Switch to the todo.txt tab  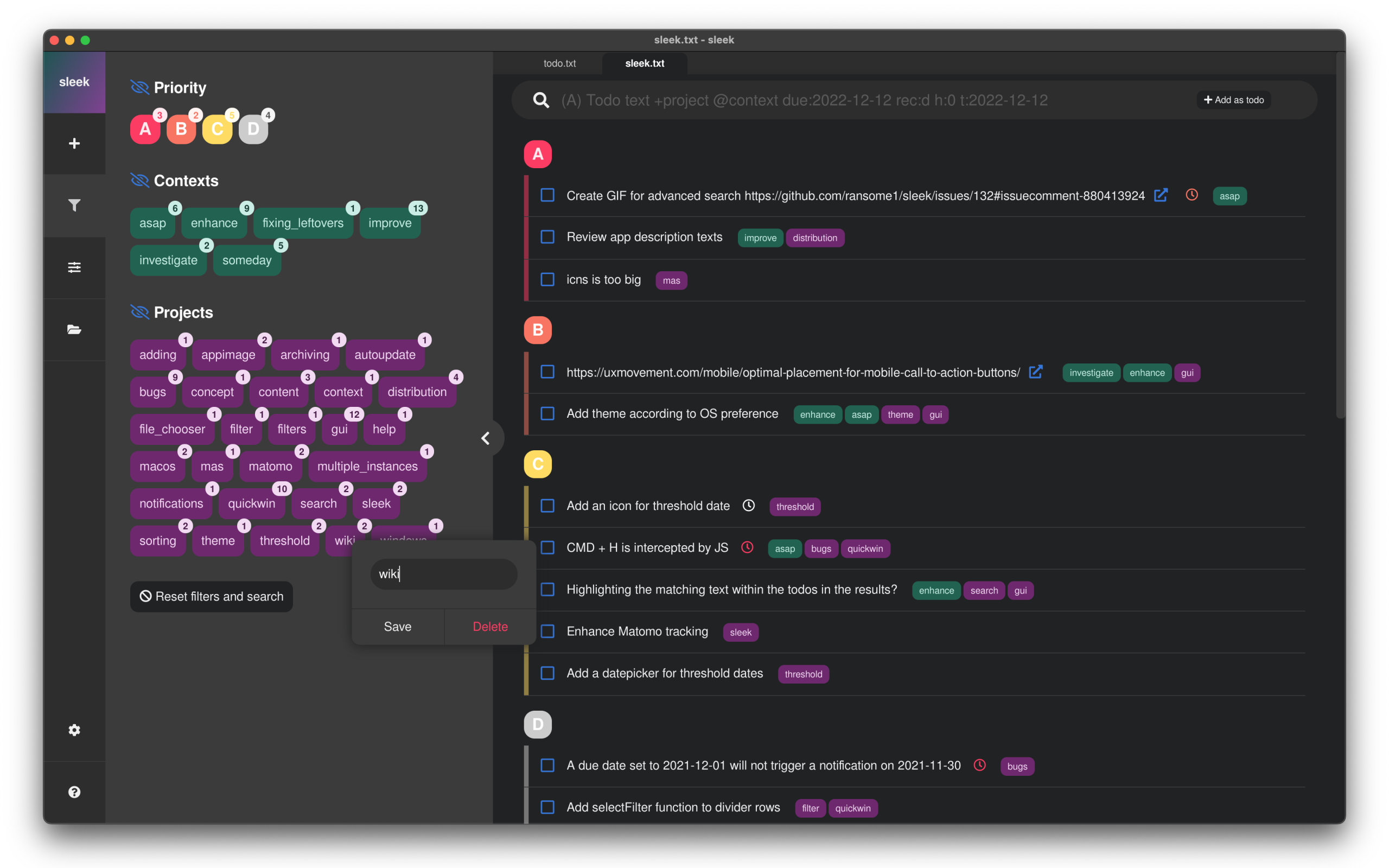[559, 63]
